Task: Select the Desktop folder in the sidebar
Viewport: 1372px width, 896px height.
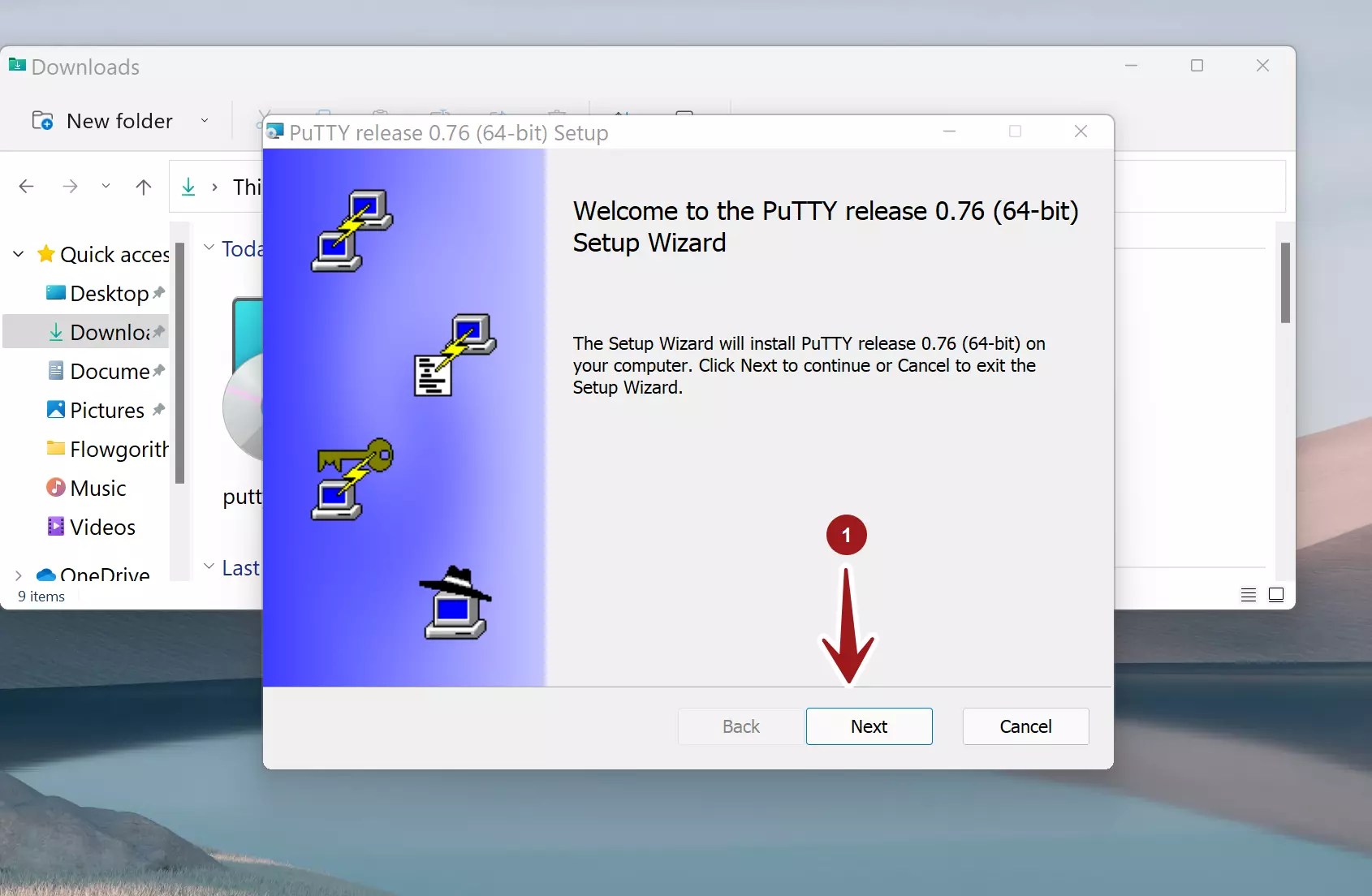Action: click(110, 293)
